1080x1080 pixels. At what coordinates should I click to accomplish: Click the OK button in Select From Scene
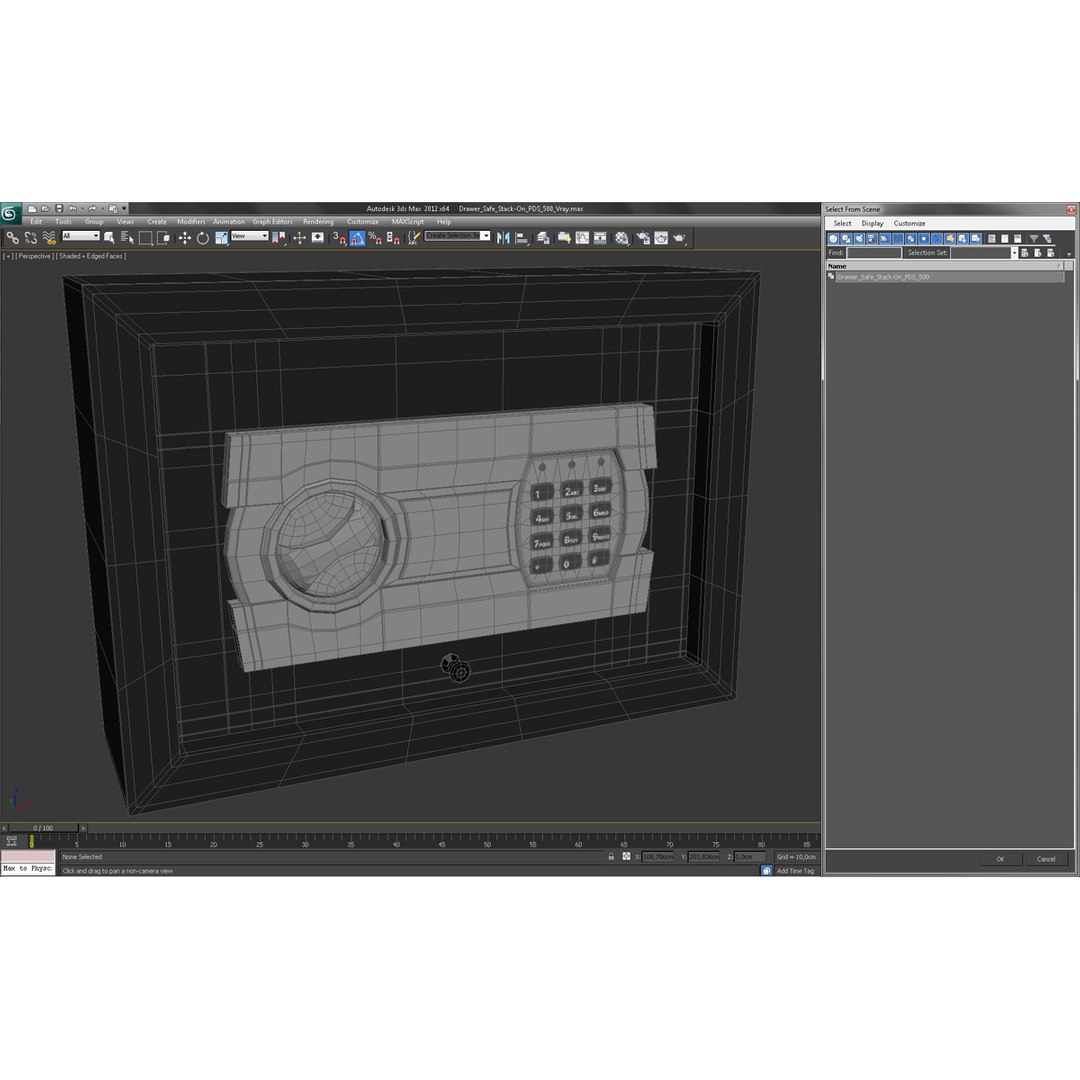point(1000,859)
